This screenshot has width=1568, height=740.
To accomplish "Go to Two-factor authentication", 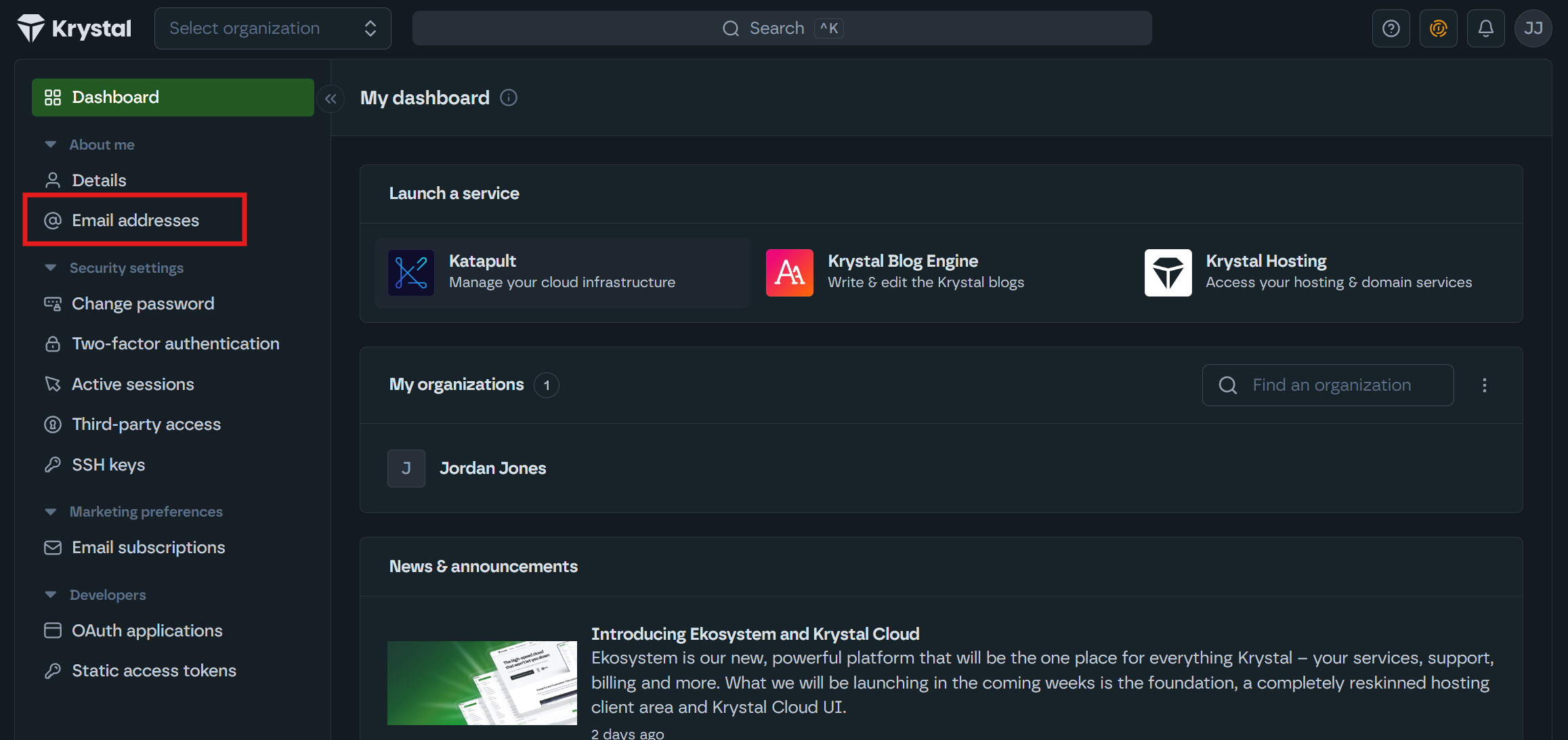I will [175, 344].
